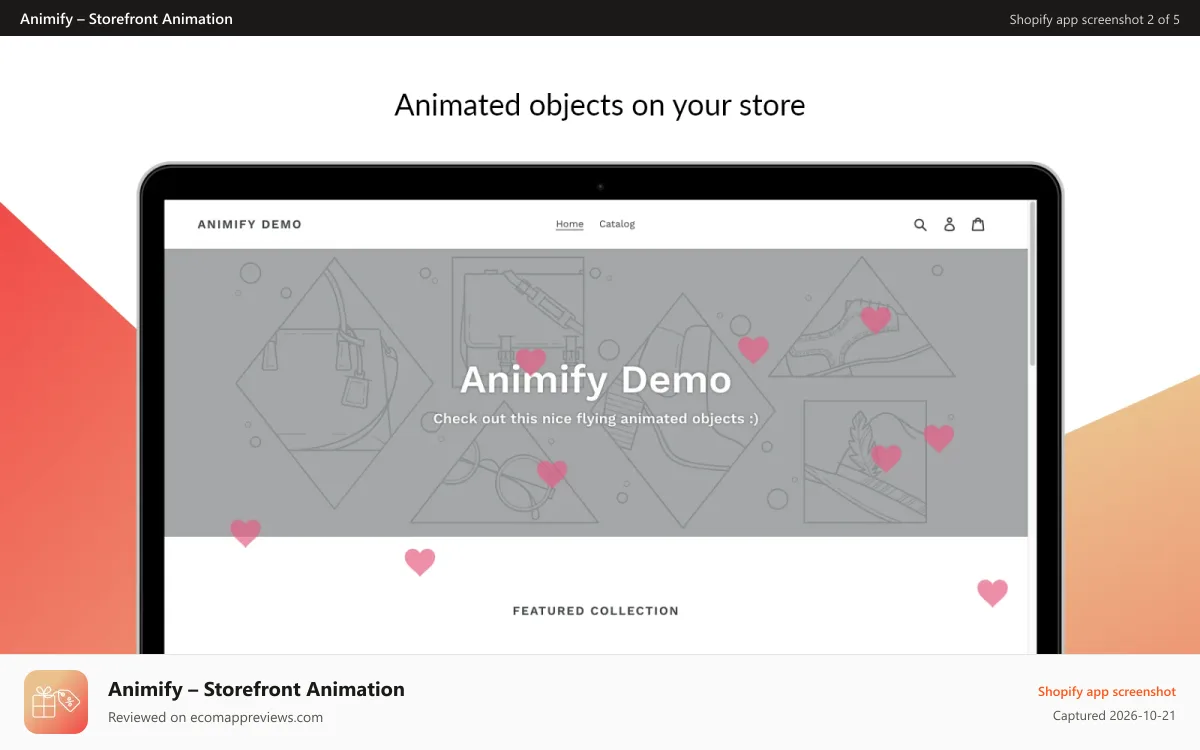Click 'Animated objects on your store' headline
1200x750 pixels.
600,105
